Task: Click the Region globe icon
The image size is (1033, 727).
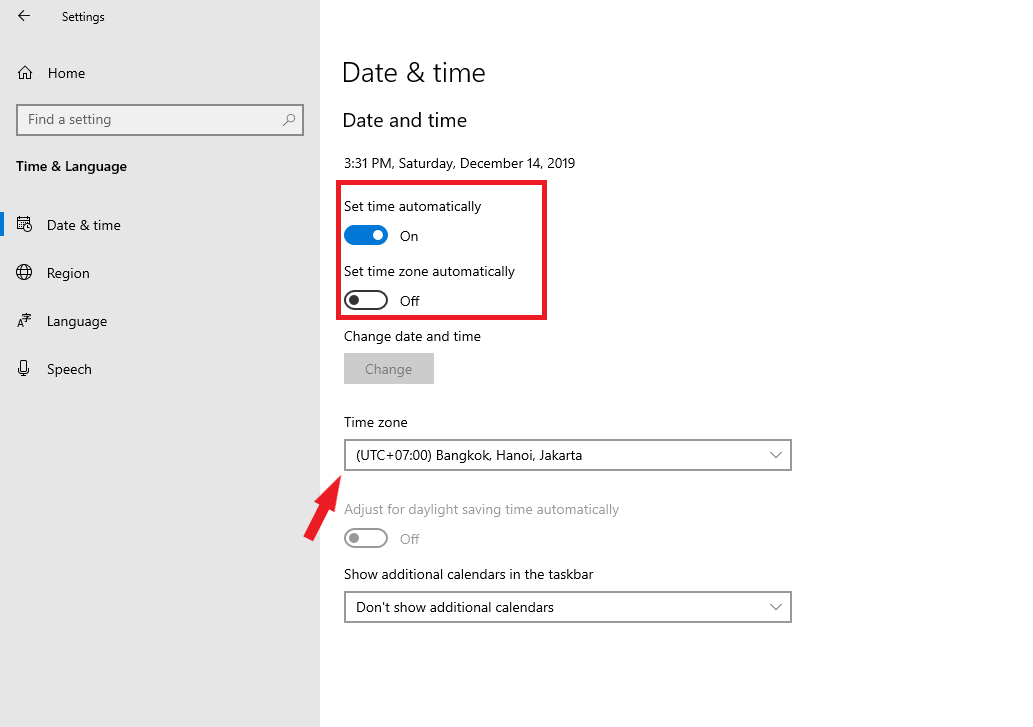Action: (24, 273)
